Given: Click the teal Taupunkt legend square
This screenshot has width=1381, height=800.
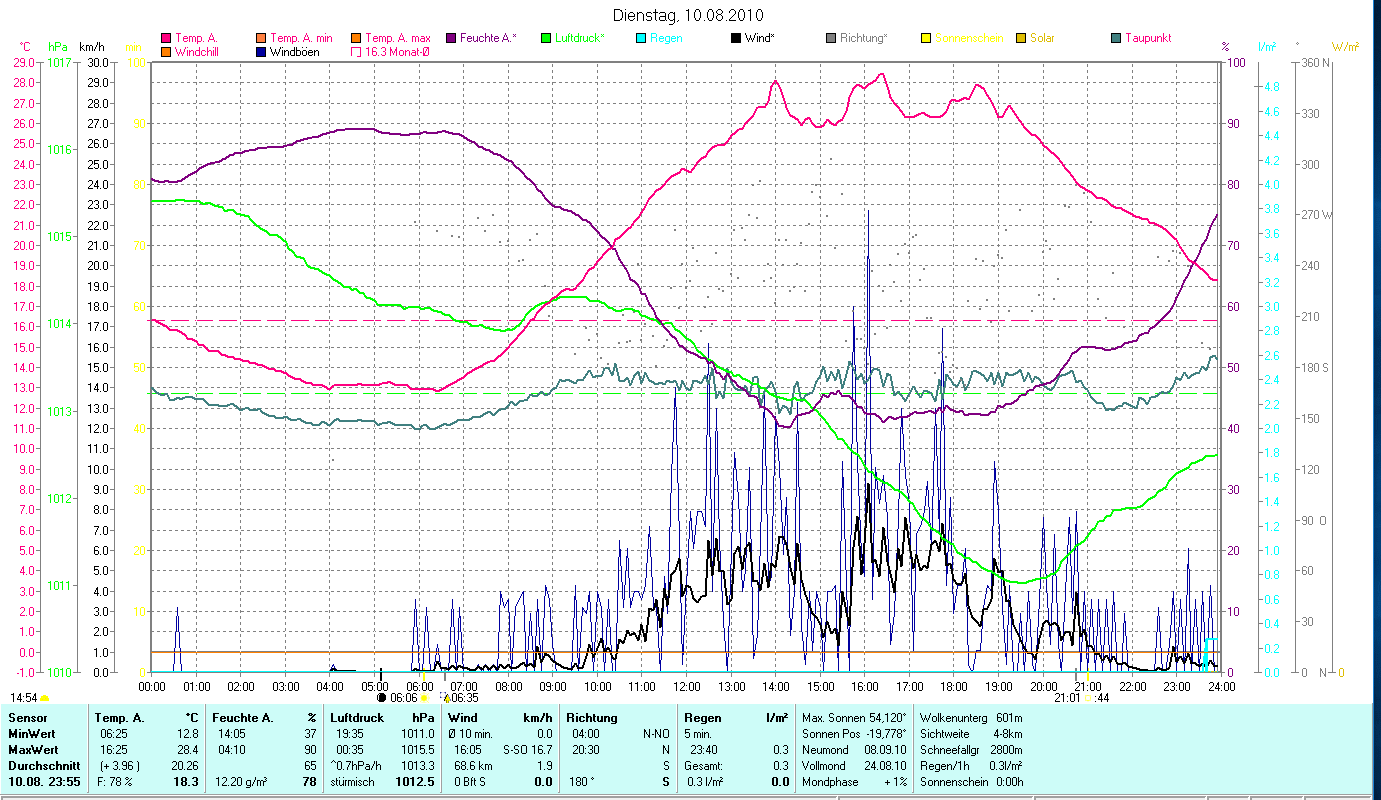Looking at the screenshot, I should (1116, 38).
